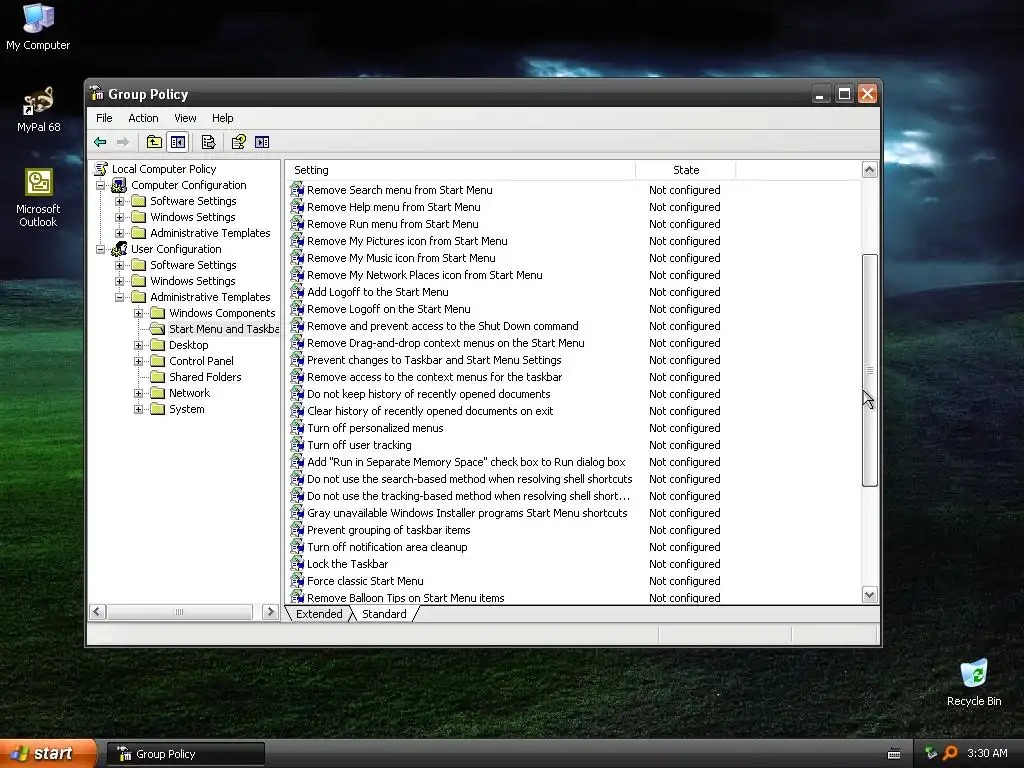Image resolution: width=1024 pixels, height=768 pixels.
Task: Click the scroll left arrow of tree pane
Action: [97, 612]
